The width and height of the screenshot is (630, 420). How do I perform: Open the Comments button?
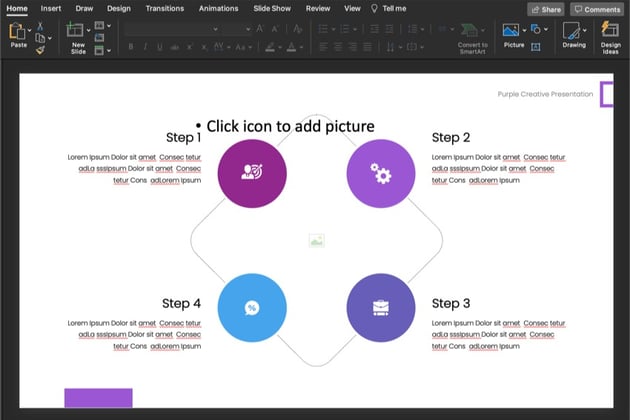pos(597,9)
